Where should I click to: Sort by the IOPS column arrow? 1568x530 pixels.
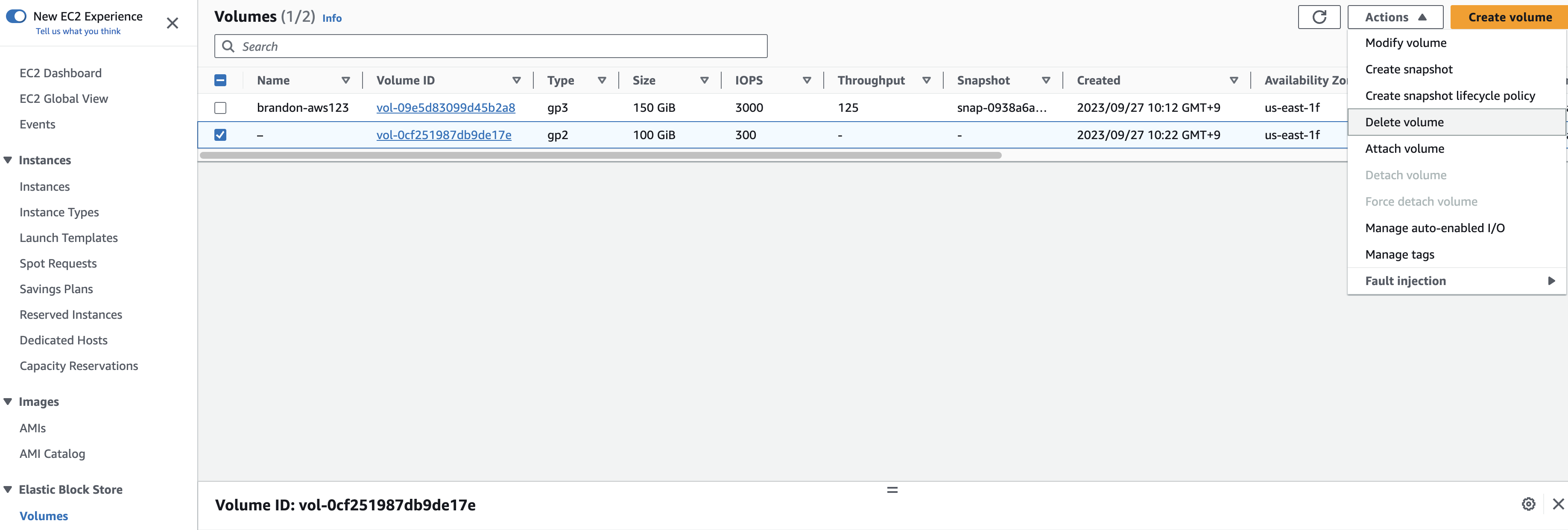807,80
